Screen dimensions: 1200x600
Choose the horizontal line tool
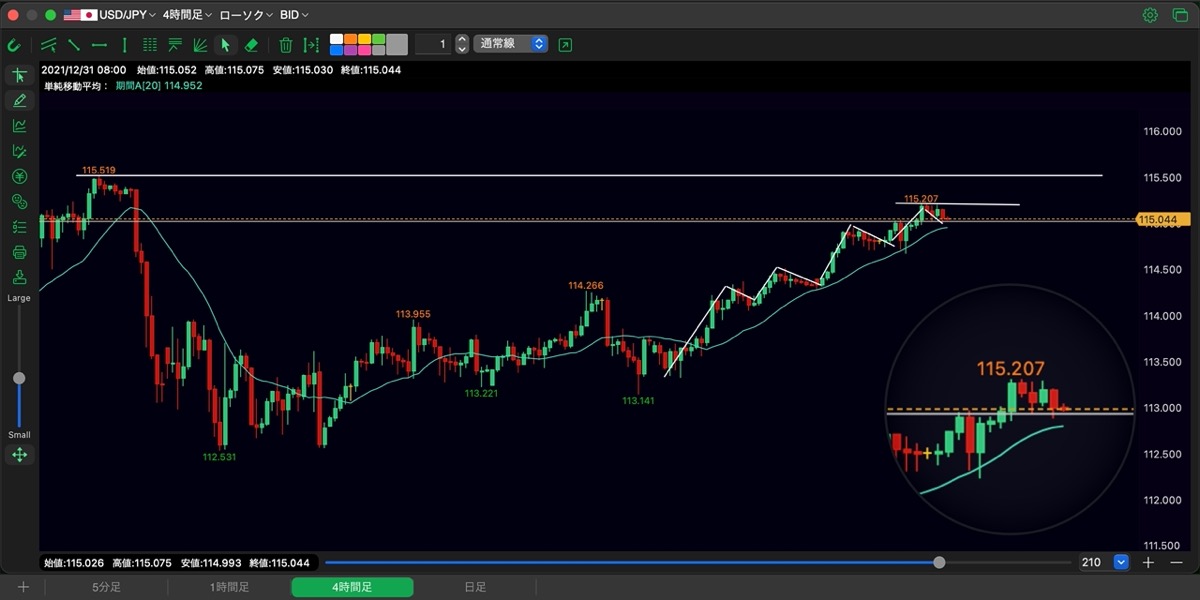99,45
